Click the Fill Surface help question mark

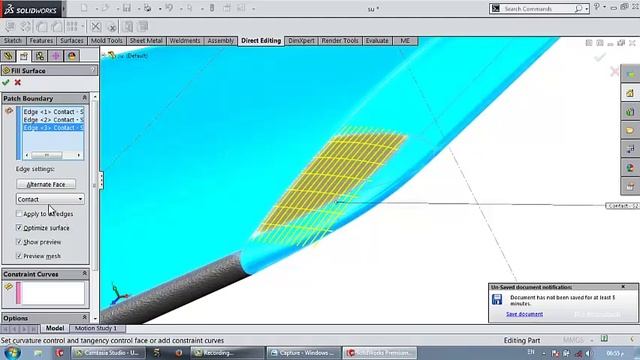93,70
